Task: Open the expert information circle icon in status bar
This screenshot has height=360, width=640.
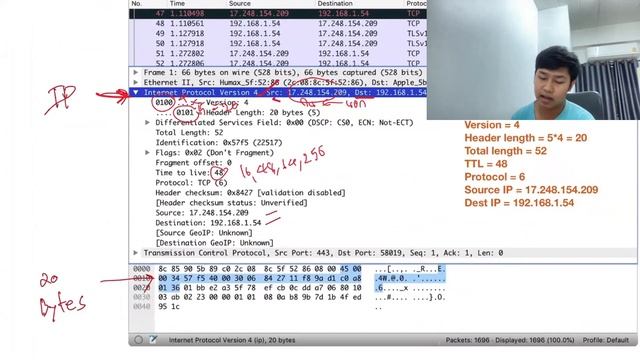Action: click(x=139, y=340)
